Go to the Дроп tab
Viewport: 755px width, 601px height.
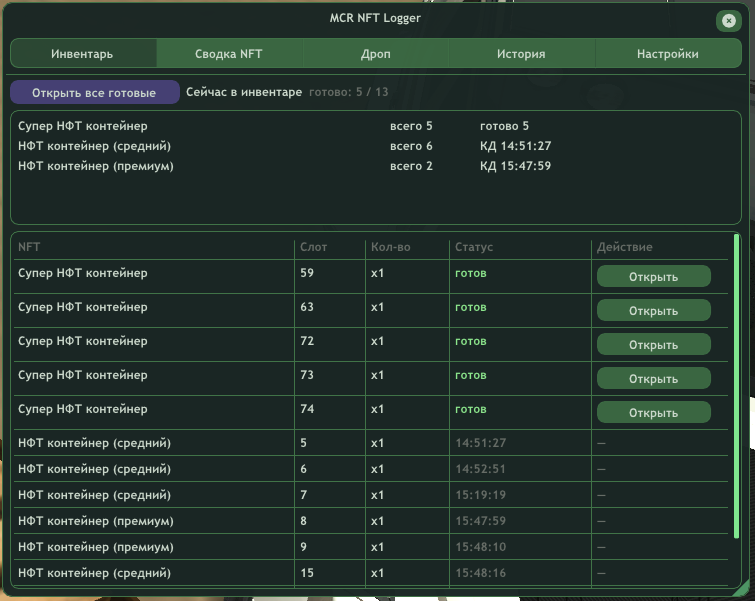click(x=376, y=53)
